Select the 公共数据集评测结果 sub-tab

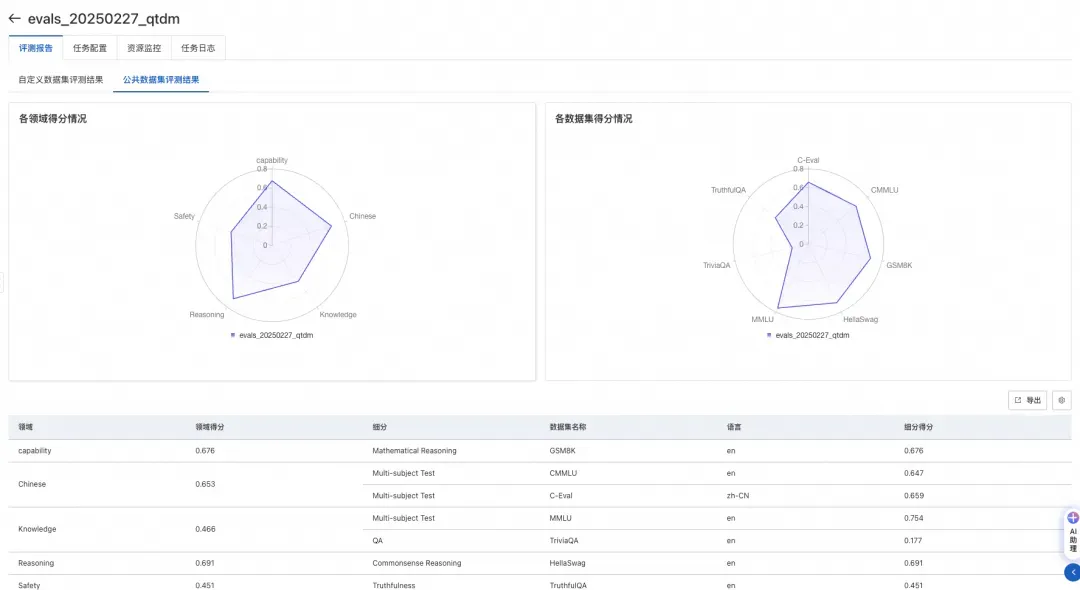tap(160, 79)
